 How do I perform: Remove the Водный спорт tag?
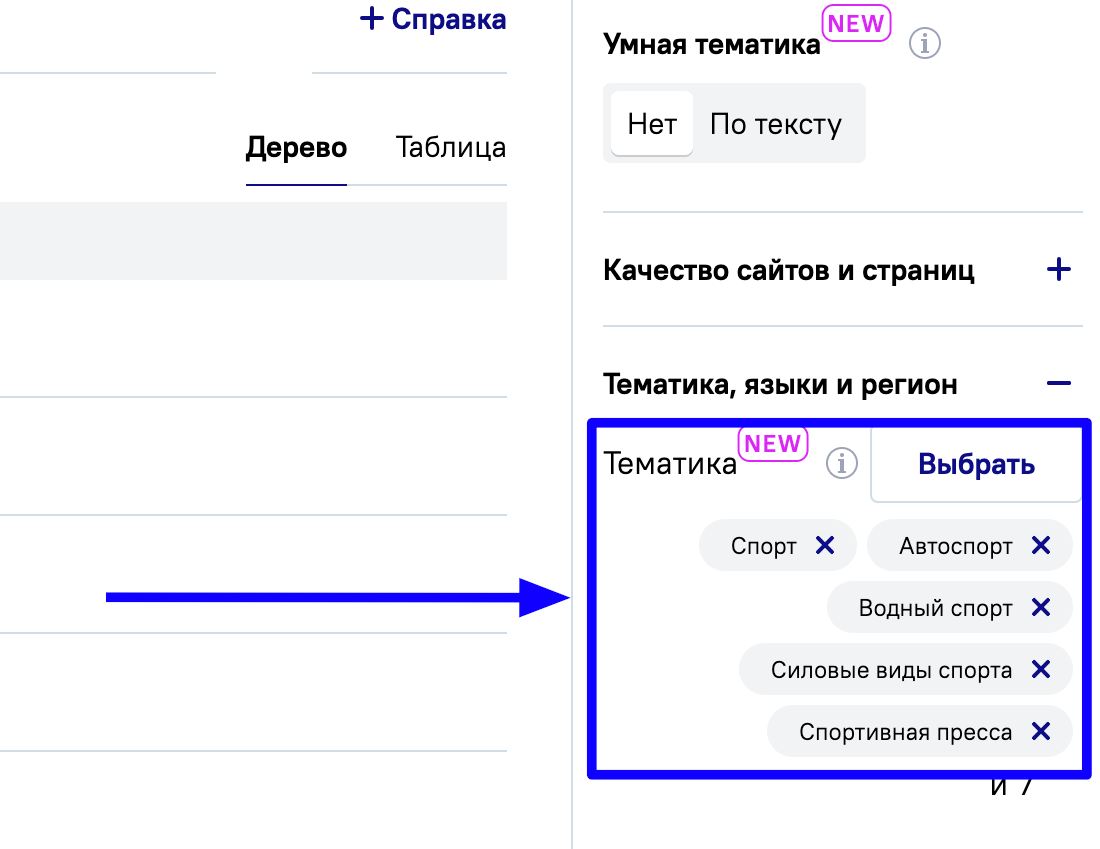[1041, 607]
